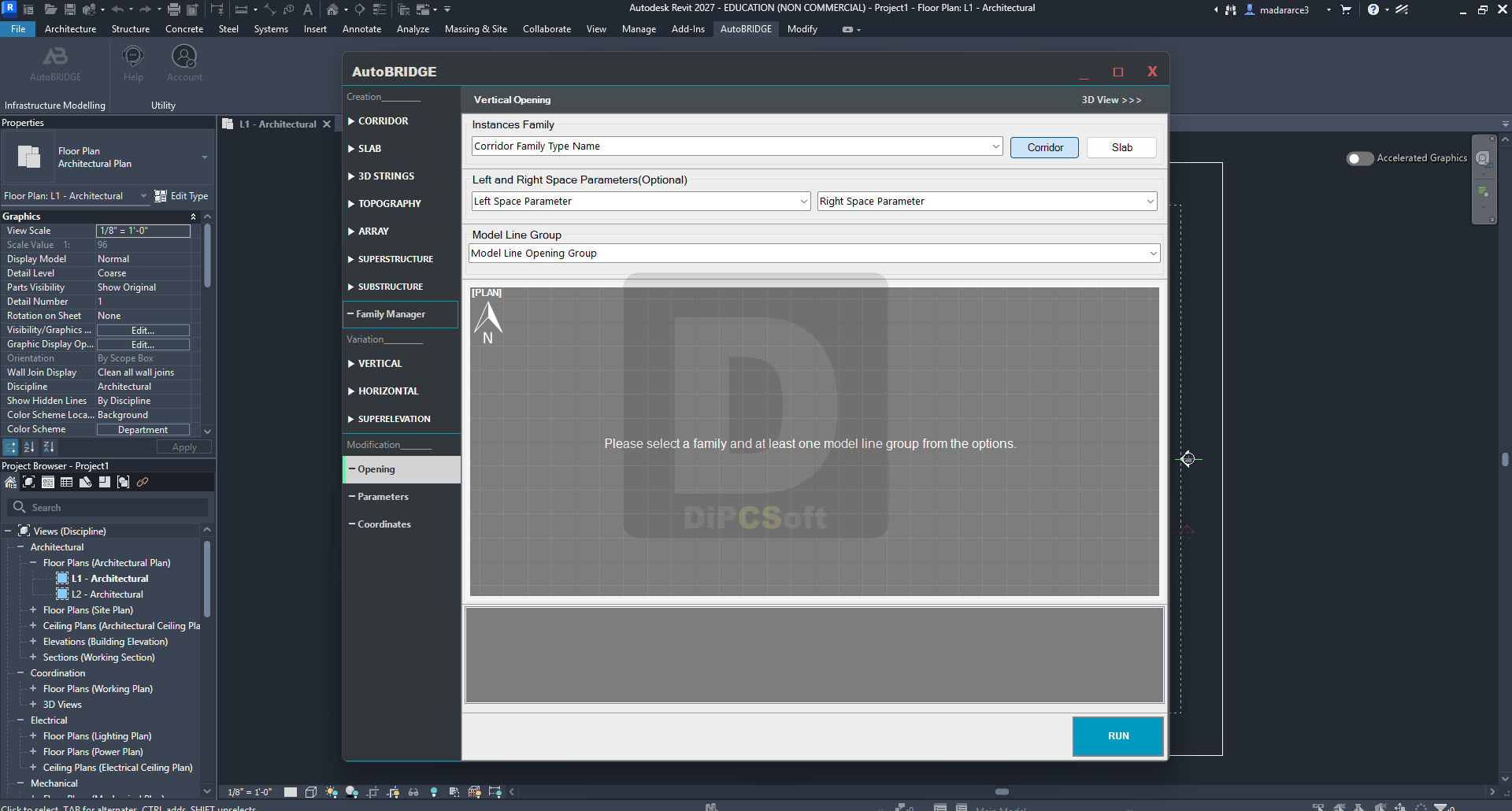Image resolution: width=1512 pixels, height=811 pixels.
Task: Click the Reveal Hidden Elements lightbulb
Action: pyautogui.click(x=434, y=792)
